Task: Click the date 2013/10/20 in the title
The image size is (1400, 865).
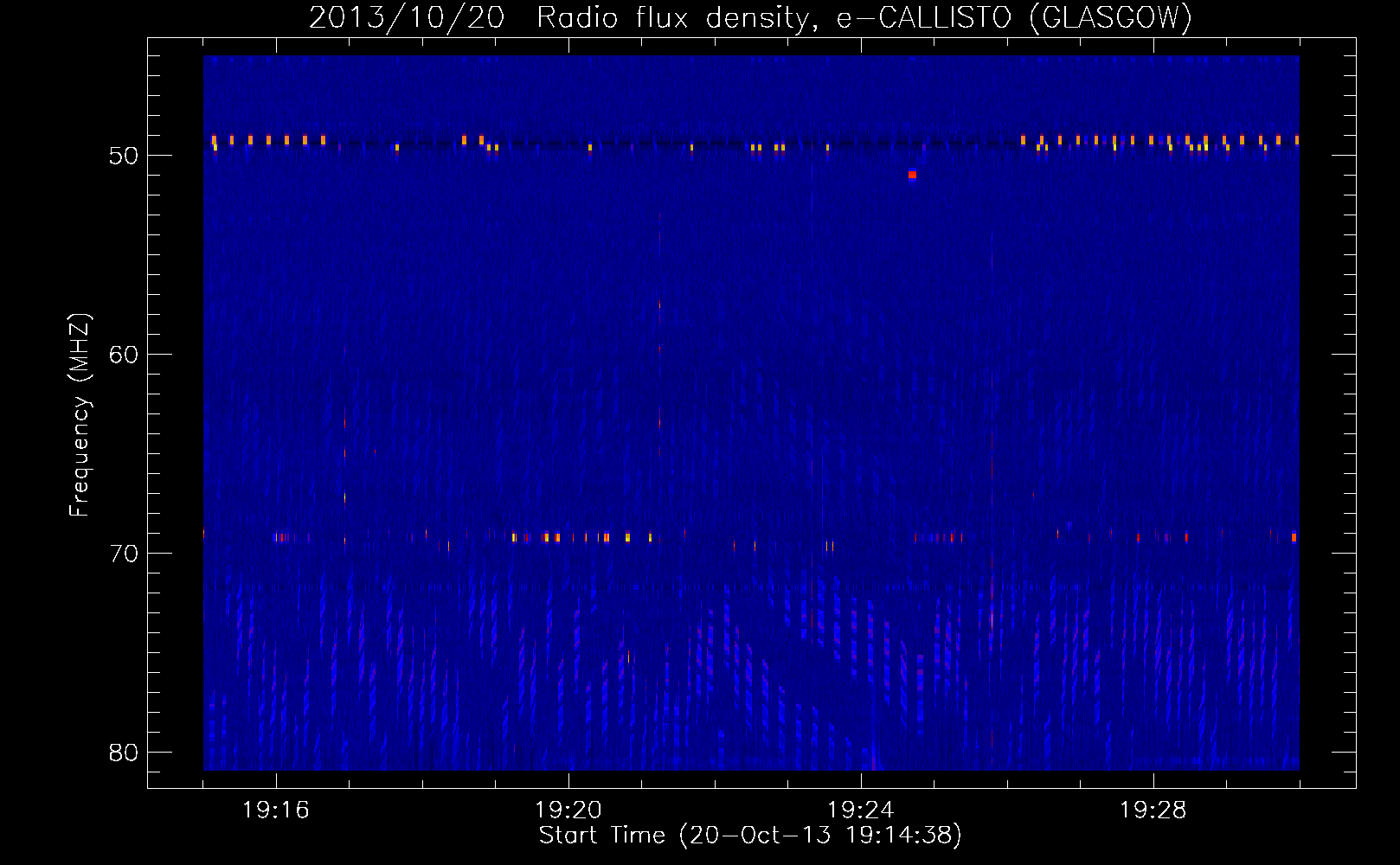Action: click(406, 17)
